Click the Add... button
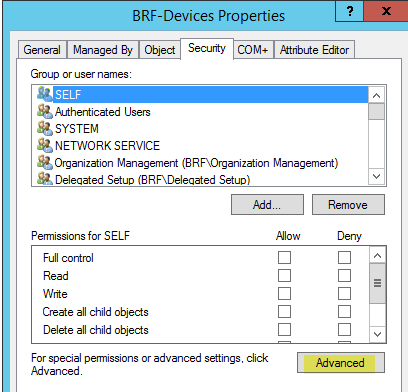 267,205
